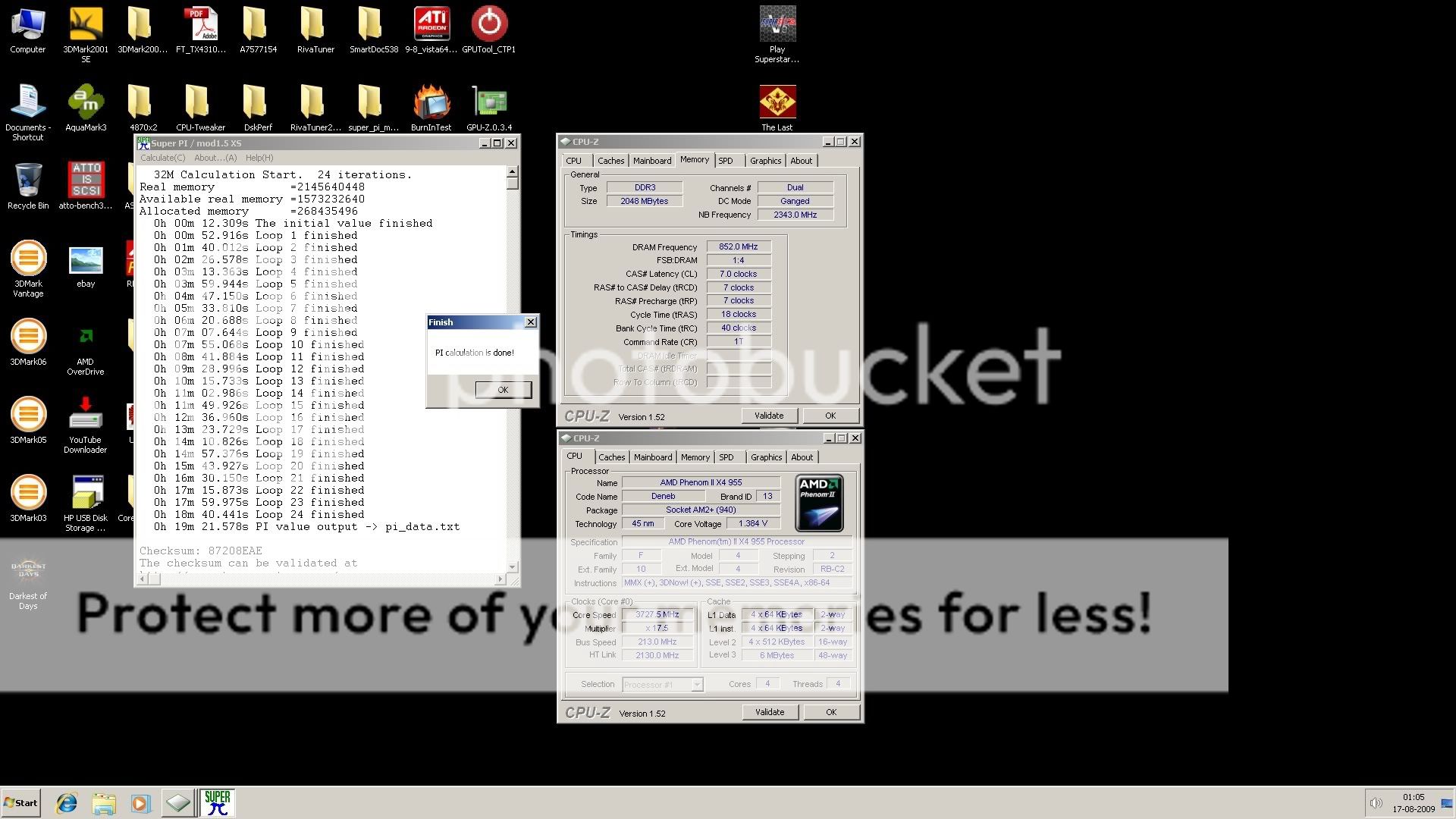Viewport: 1456px width, 819px height.
Task: Click OK in upper CPU-Z memory window
Action: 830,416
